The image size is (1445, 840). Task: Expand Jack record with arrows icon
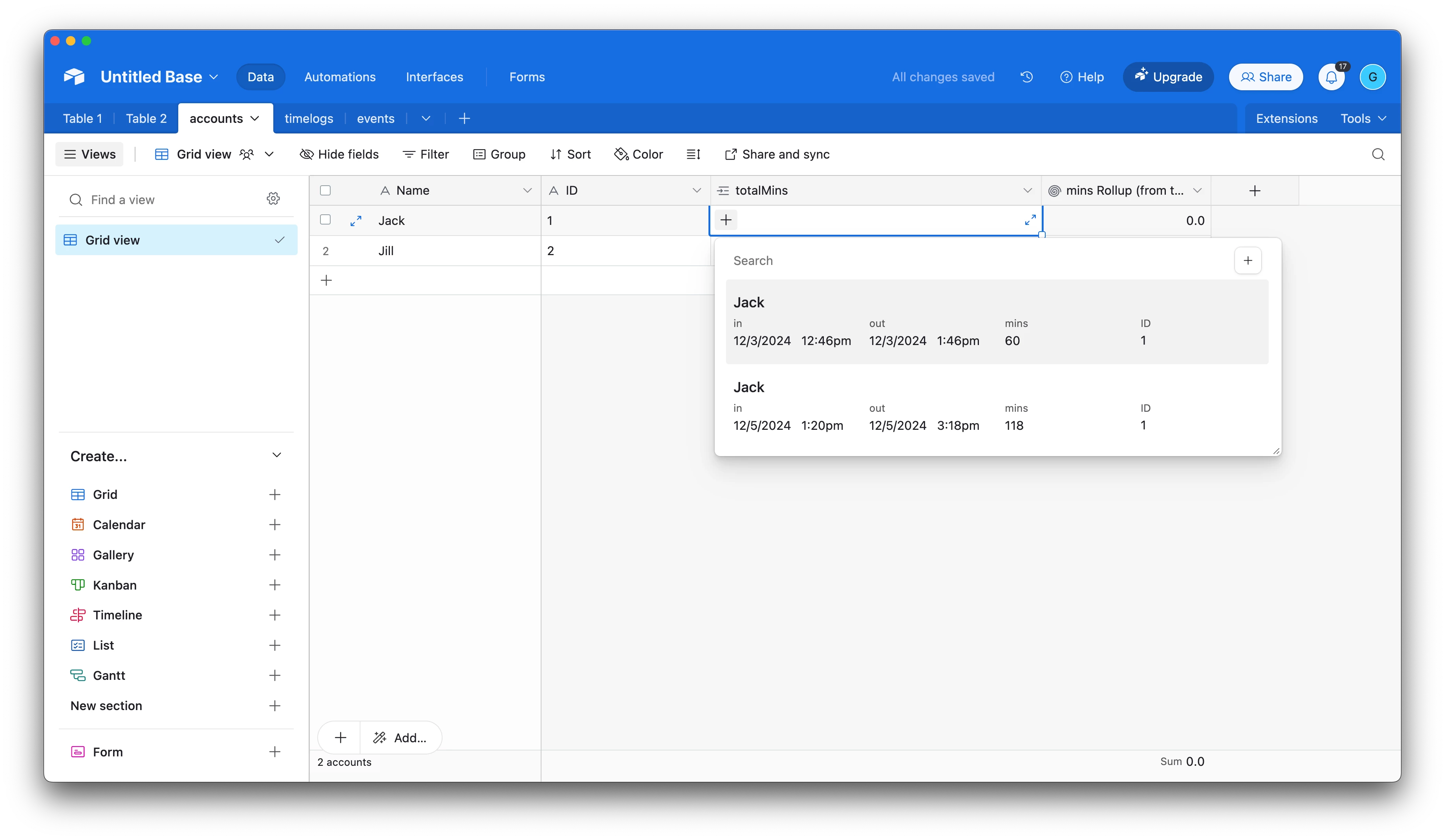355,221
